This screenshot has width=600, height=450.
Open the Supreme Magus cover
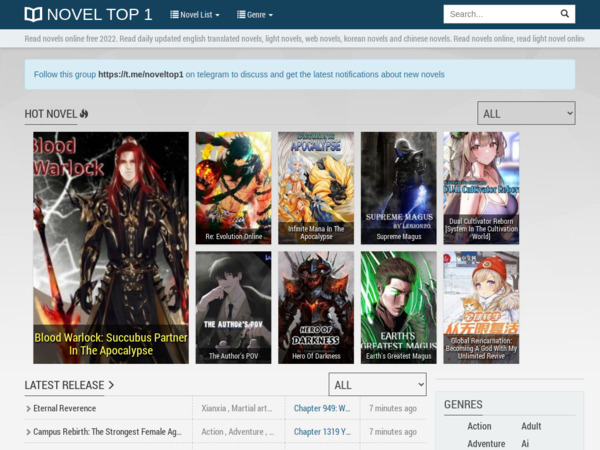(x=399, y=188)
